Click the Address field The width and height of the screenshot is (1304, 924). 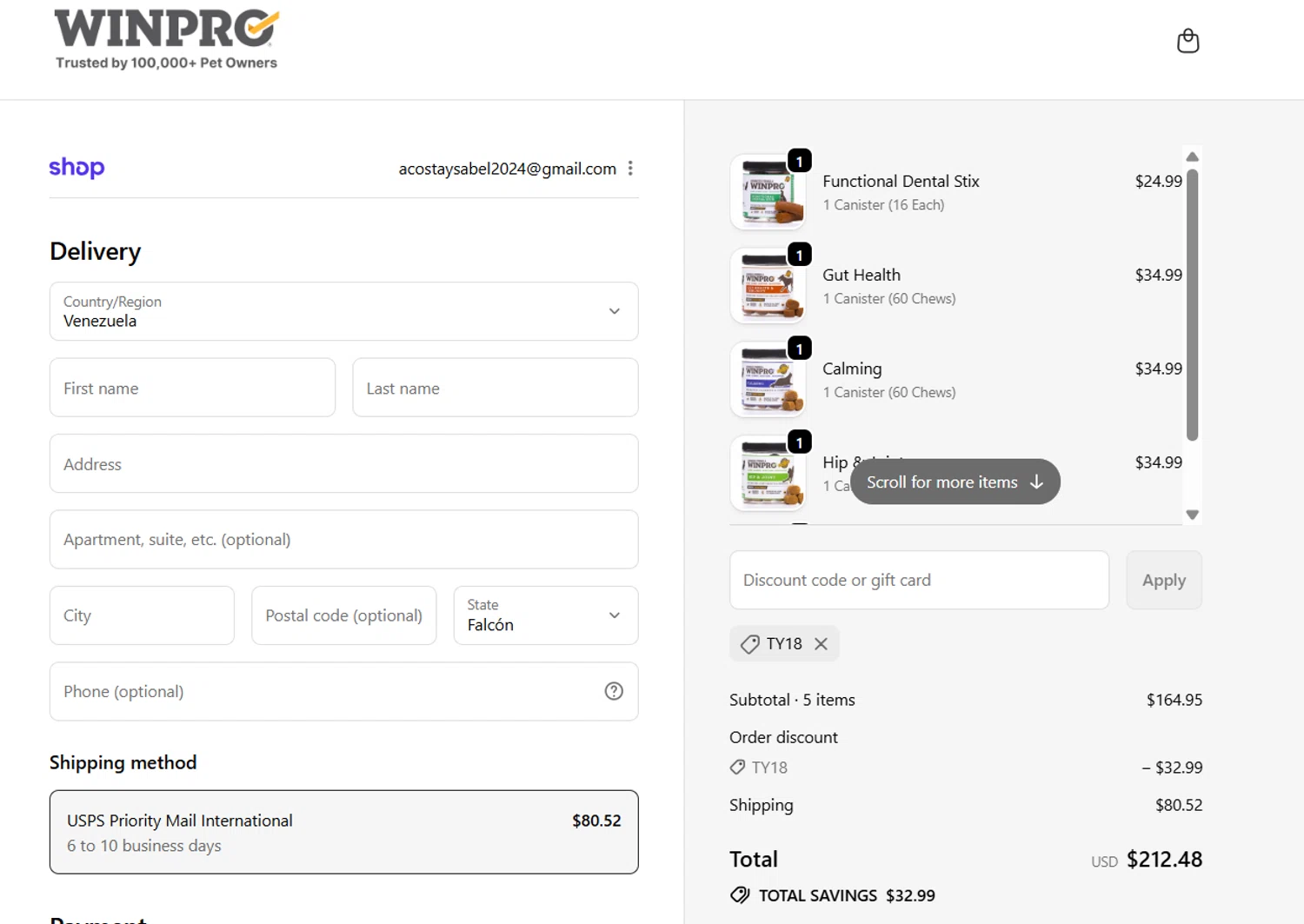(x=343, y=463)
